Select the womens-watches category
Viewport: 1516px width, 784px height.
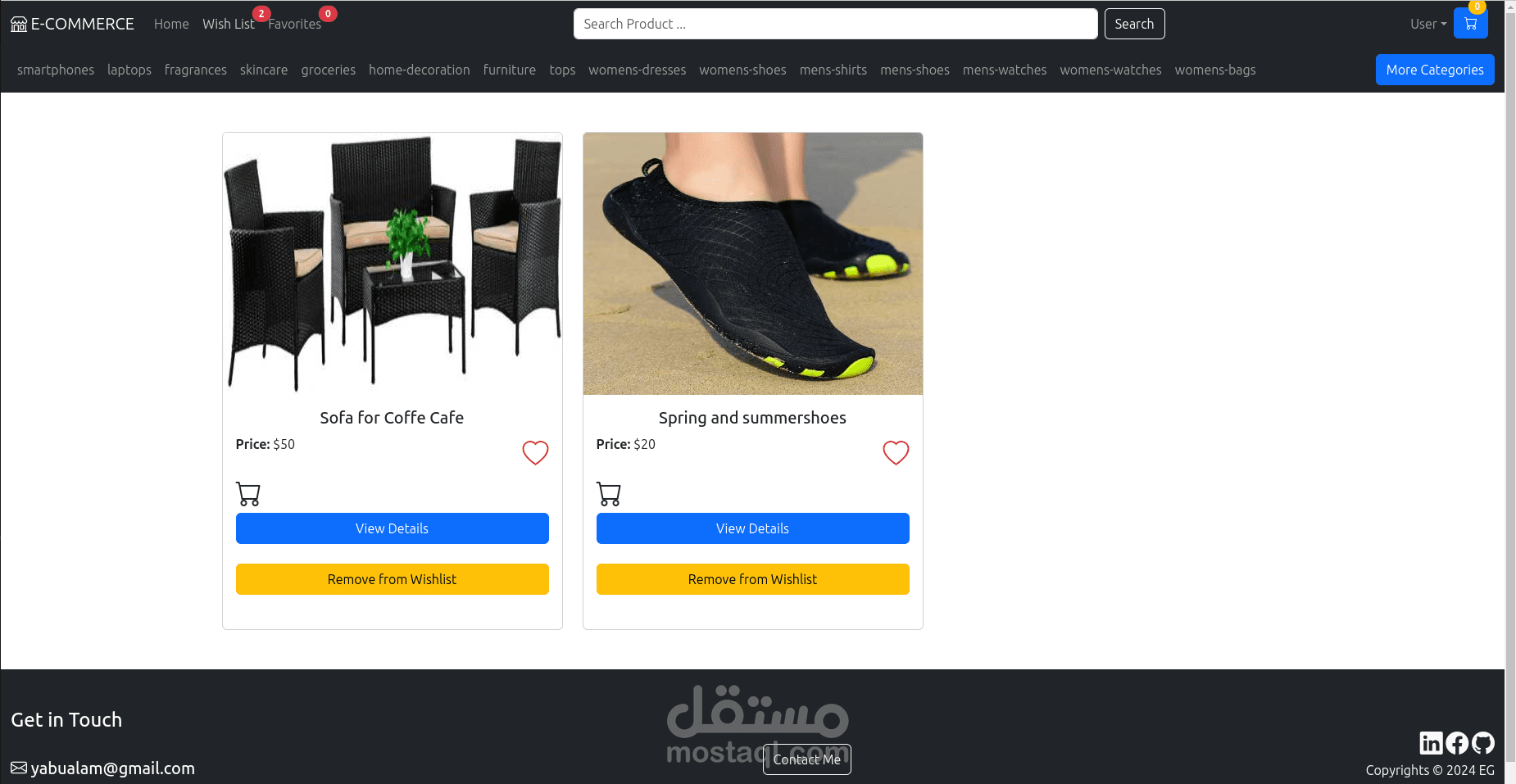[1110, 70]
